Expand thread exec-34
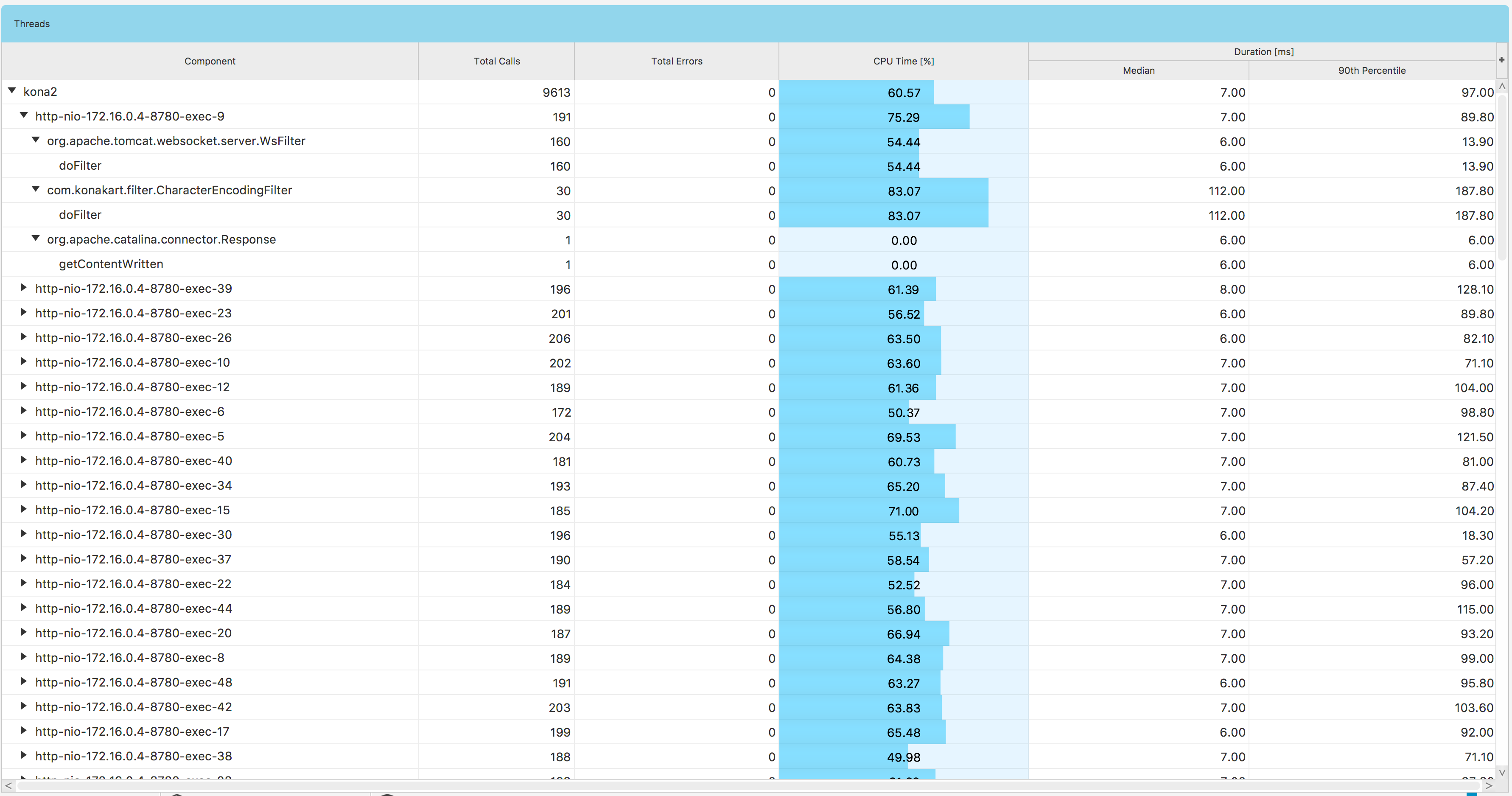The width and height of the screenshot is (1512, 796). point(23,485)
